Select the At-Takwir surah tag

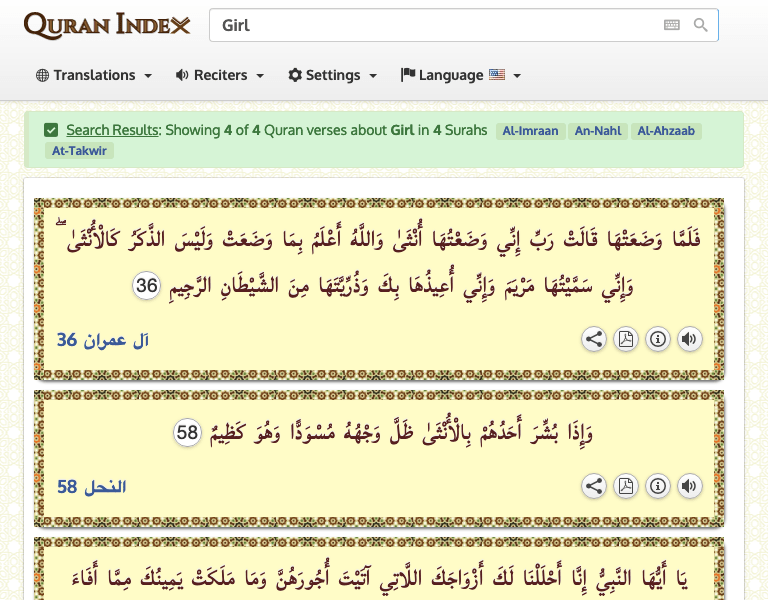tap(79, 151)
